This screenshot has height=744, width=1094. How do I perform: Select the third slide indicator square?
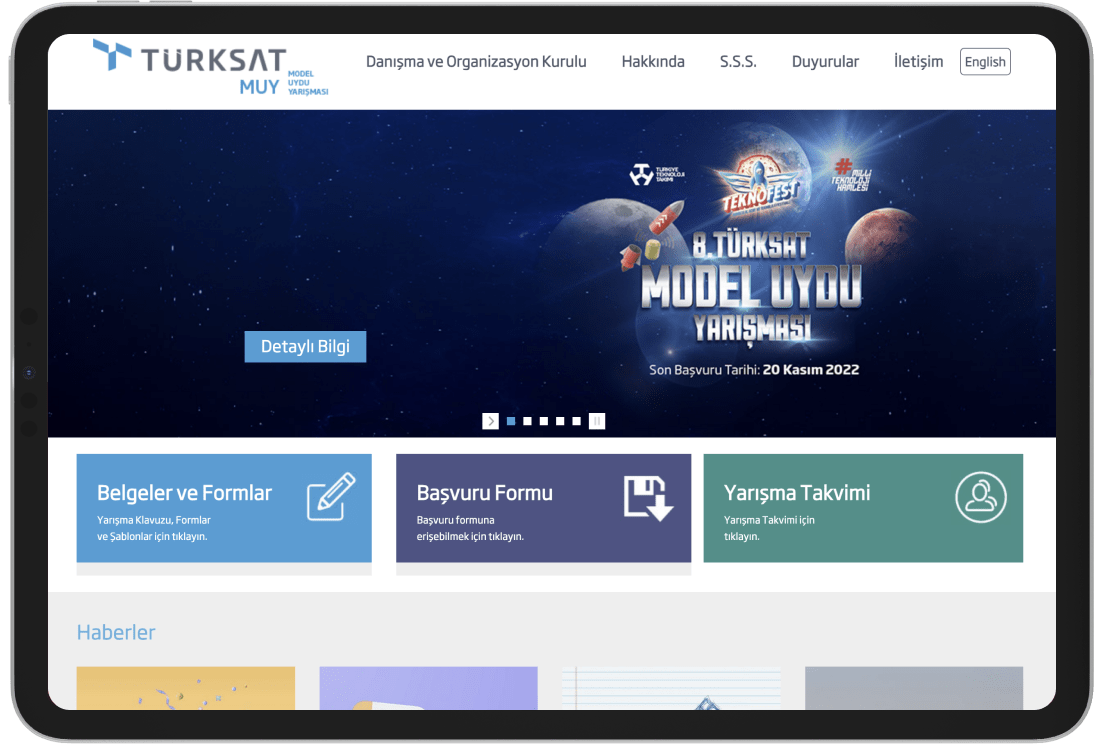click(x=544, y=421)
